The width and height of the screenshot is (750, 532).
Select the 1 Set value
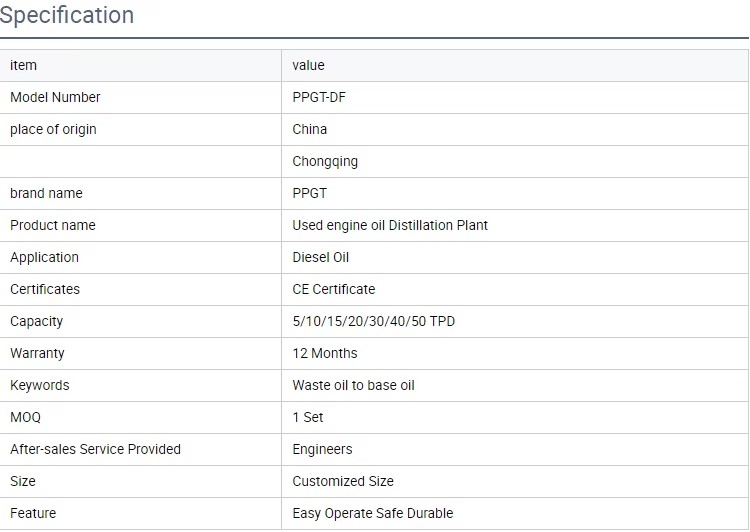[x=308, y=417]
